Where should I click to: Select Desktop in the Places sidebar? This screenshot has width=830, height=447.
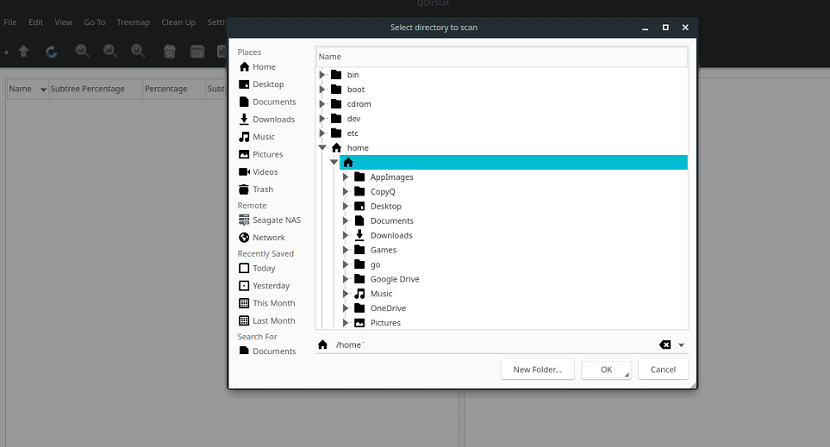268,84
